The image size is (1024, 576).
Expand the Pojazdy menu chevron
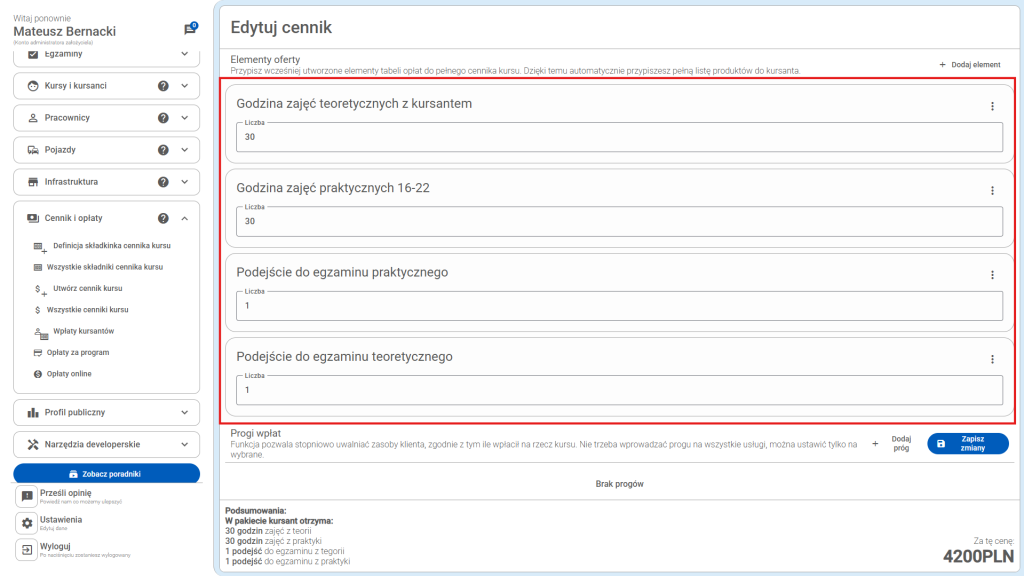184,150
